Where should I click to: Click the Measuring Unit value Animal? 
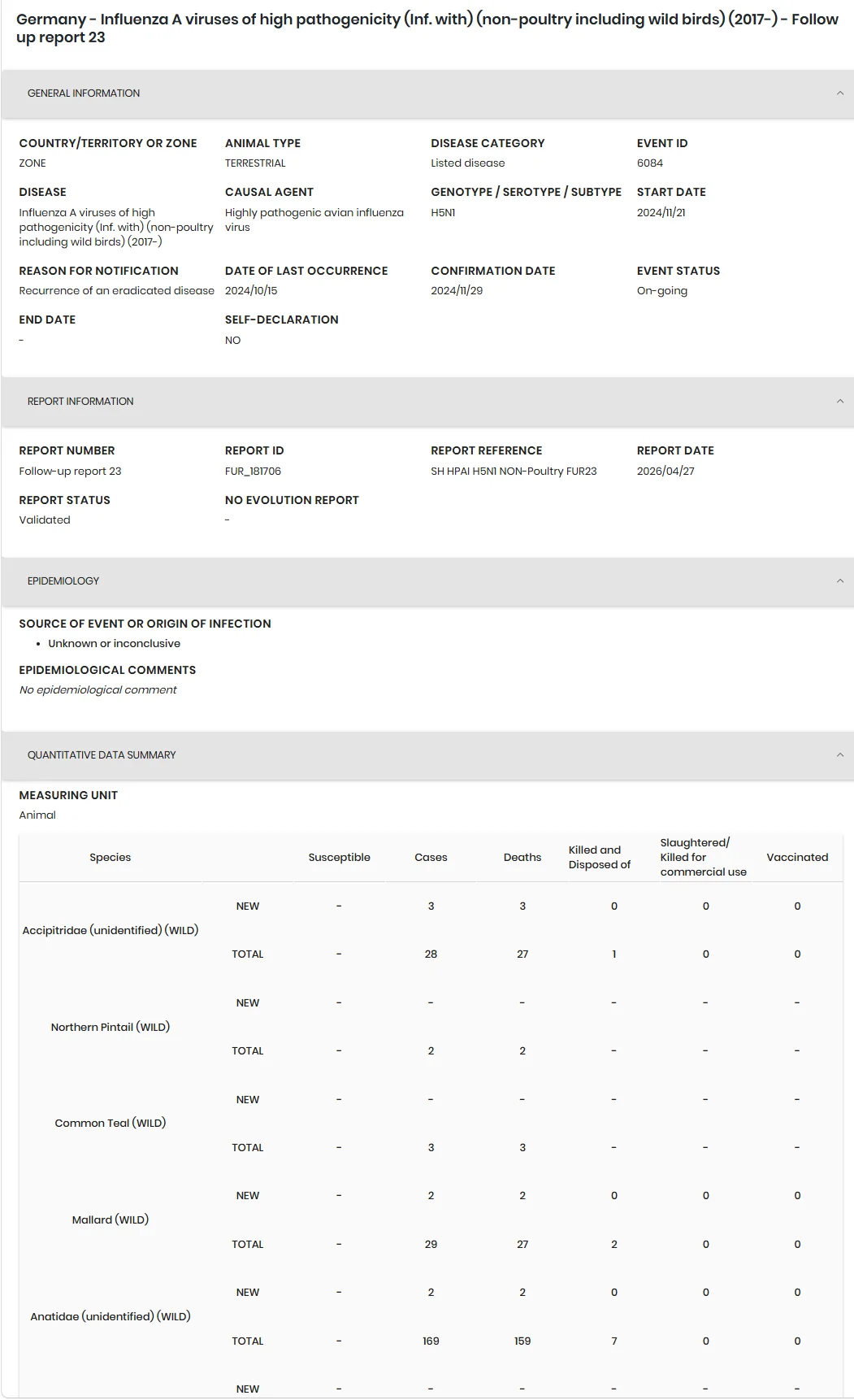tap(37, 815)
